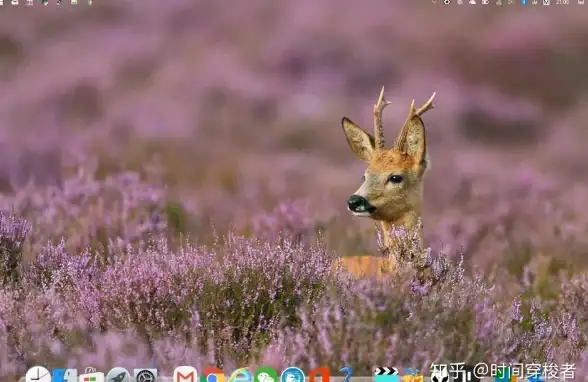Click the 21:00 clock in top bar
Screen dimensions: 588x382
(562, 2)
